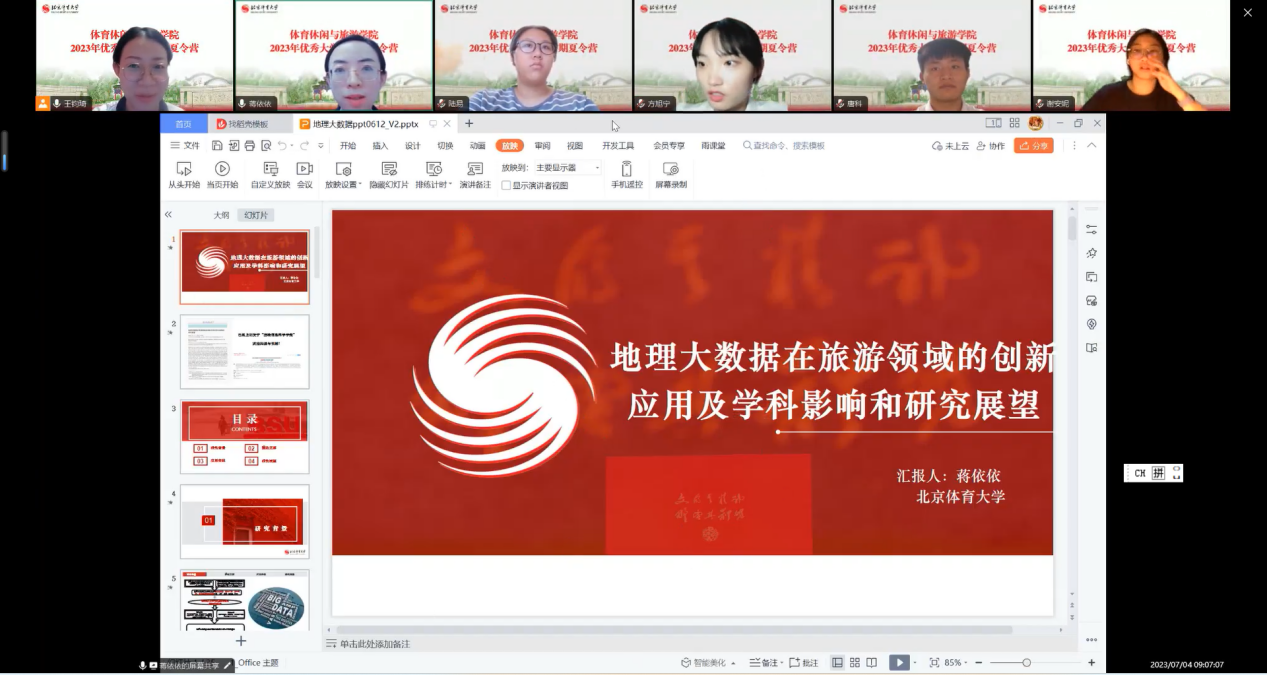
Task: Switch to slide sorter grid view
Action: coord(855,663)
